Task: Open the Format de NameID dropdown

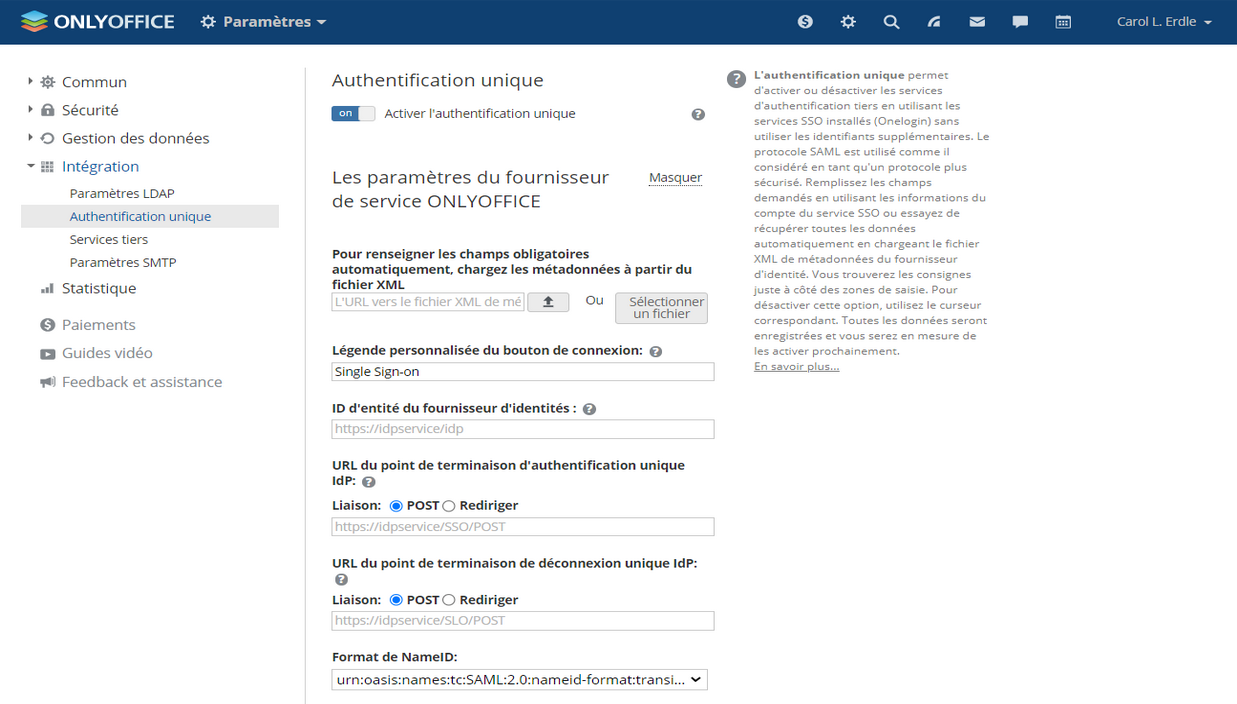Action: point(520,680)
